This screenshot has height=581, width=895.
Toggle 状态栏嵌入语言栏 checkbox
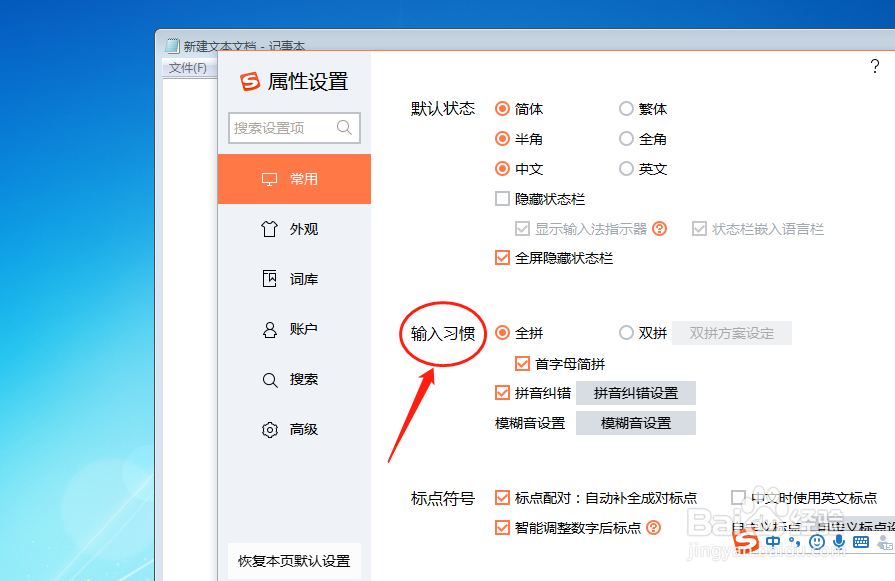[699, 229]
